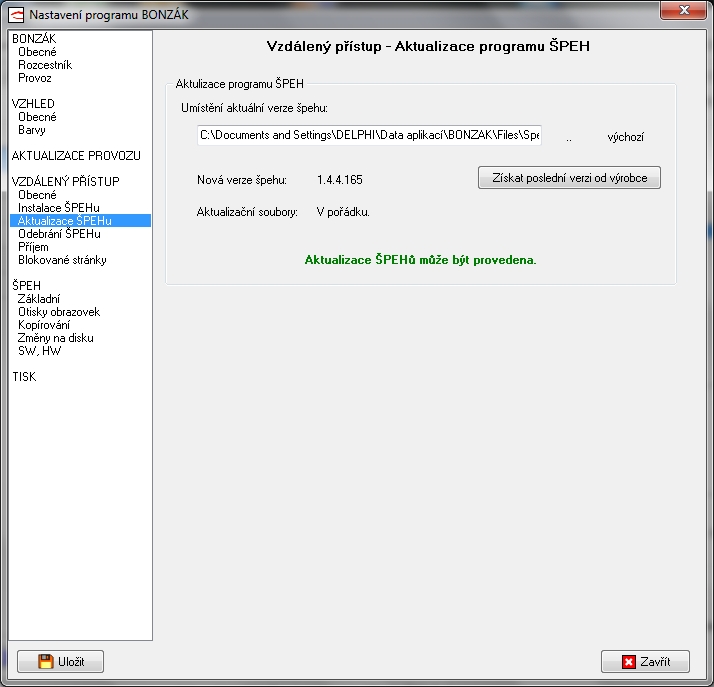
Task: Click the Uložit save button
Action: point(61,662)
